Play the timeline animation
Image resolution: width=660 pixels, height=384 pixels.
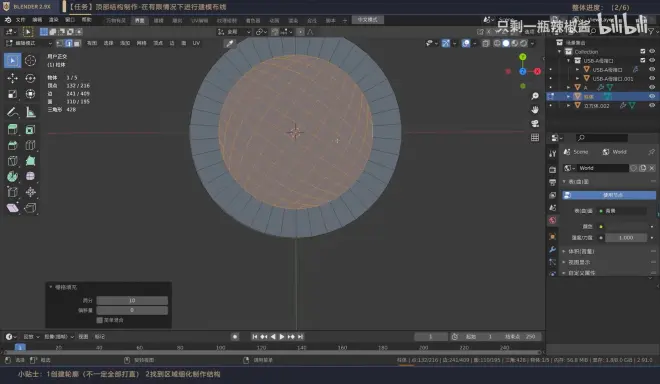coord(282,336)
